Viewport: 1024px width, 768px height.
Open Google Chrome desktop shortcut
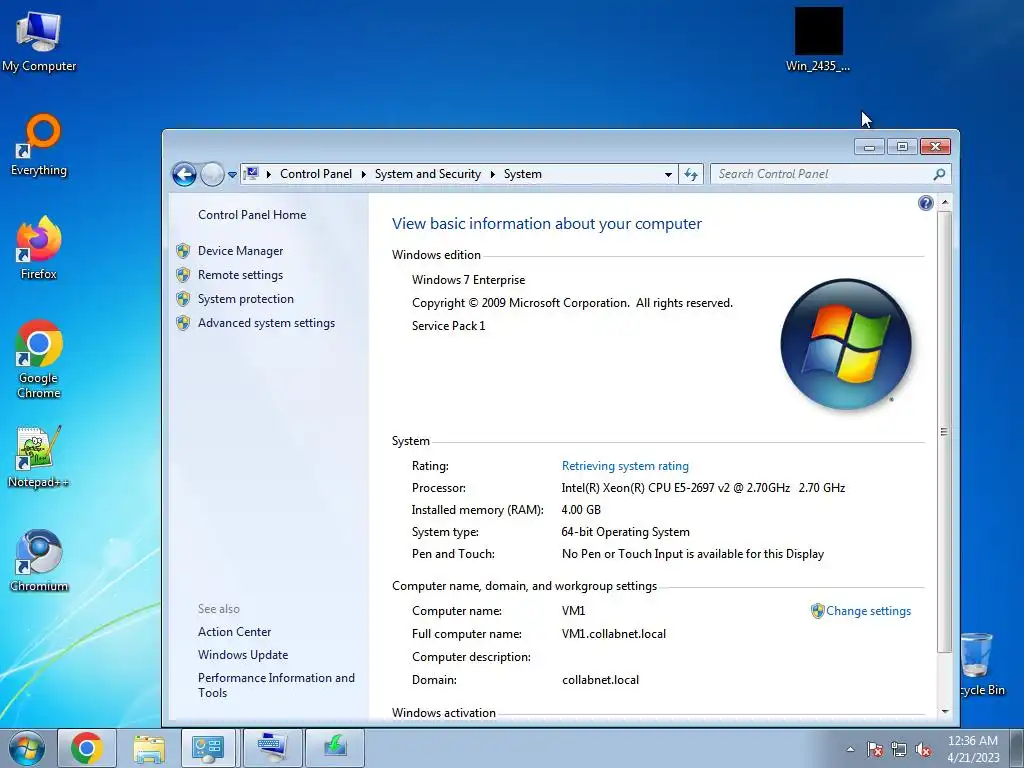click(x=39, y=359)
